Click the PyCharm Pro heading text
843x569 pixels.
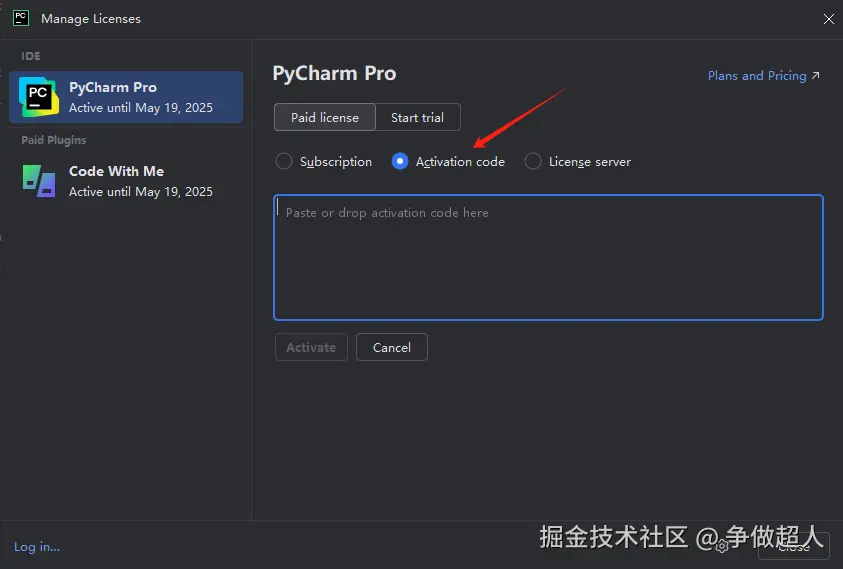(x=334, y=74)
